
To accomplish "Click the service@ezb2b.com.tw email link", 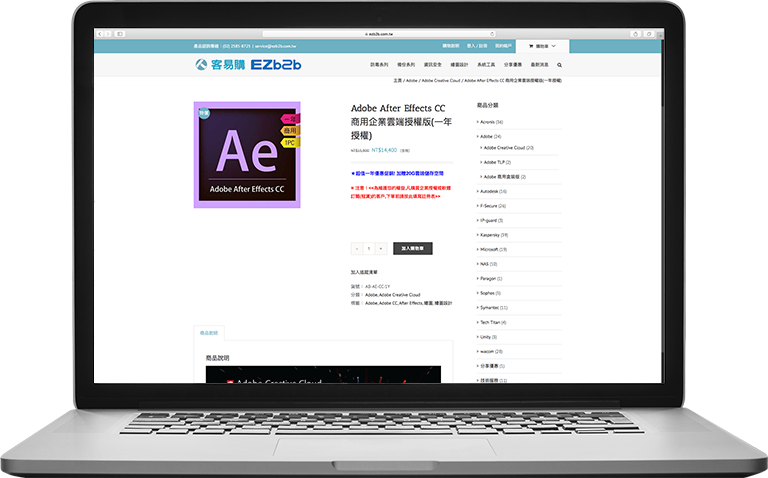I will pyautogui.click(x=275, y=46).
